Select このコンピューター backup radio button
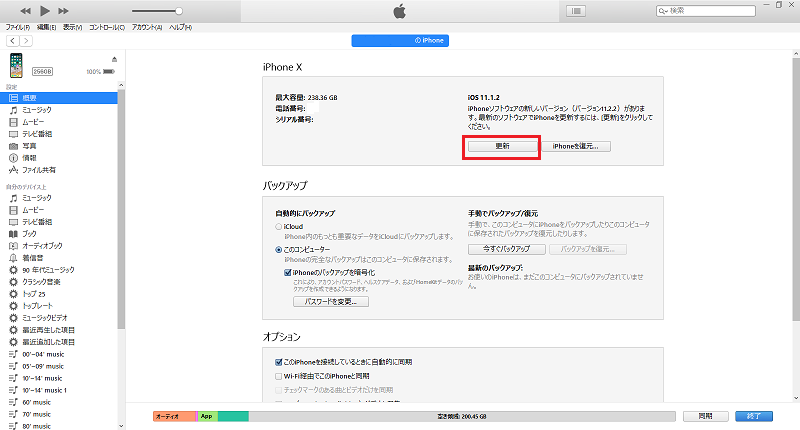This screenshot has width=800, height=430. point(279,249)
